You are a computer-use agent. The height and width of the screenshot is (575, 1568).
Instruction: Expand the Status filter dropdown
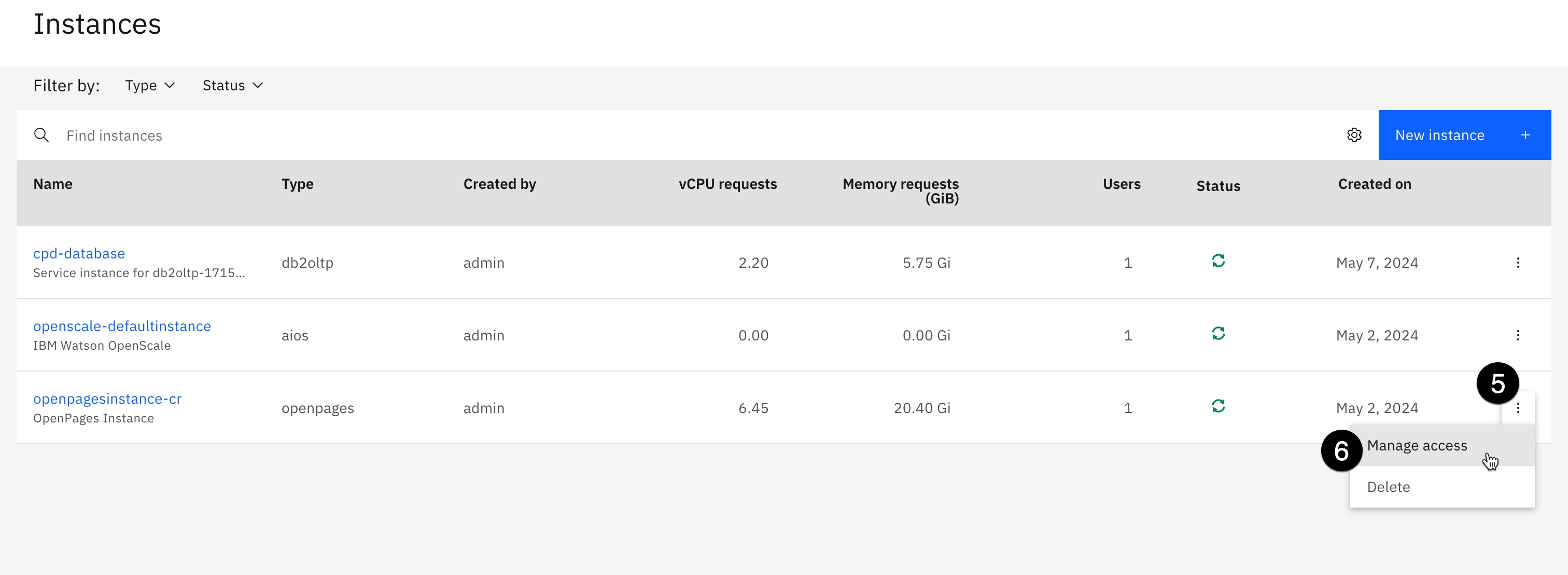pyautogui.click(x=232, y=86)
